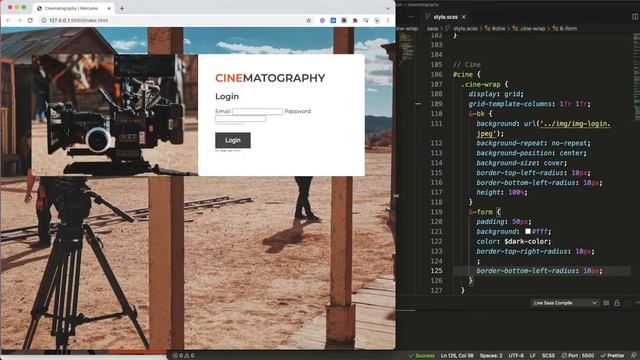This screenshot has width=640, height=360.
Task: Click the sass folder breadcrumb
Action: tap(432, 29)
